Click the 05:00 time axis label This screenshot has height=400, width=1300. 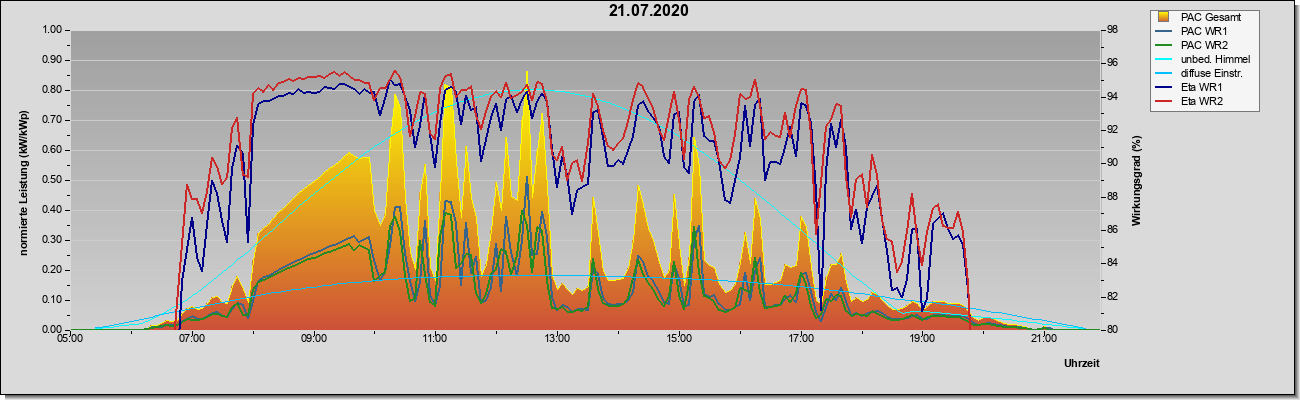71,338
